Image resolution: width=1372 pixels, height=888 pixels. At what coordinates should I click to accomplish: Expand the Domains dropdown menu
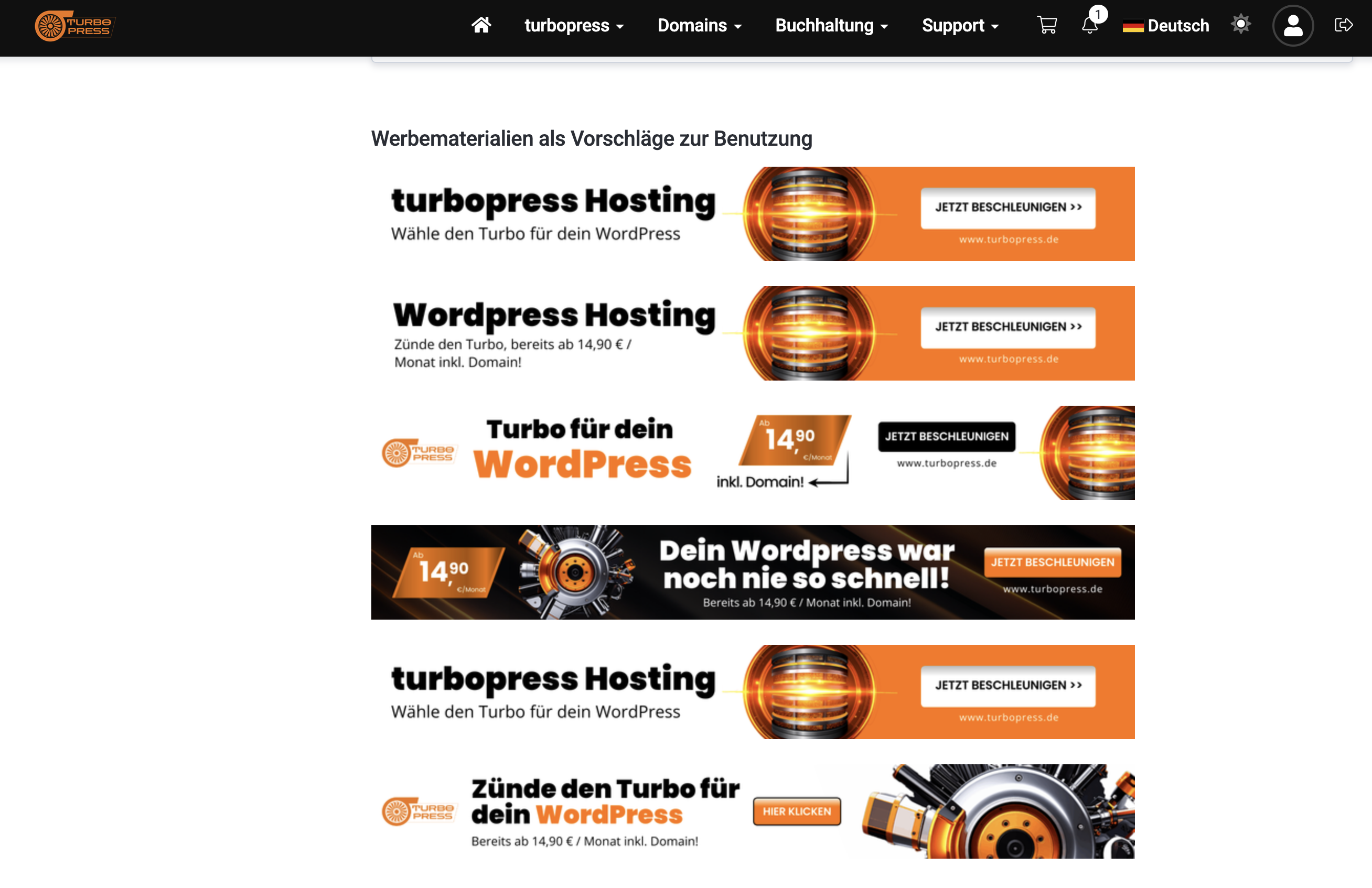coord(699,26)
